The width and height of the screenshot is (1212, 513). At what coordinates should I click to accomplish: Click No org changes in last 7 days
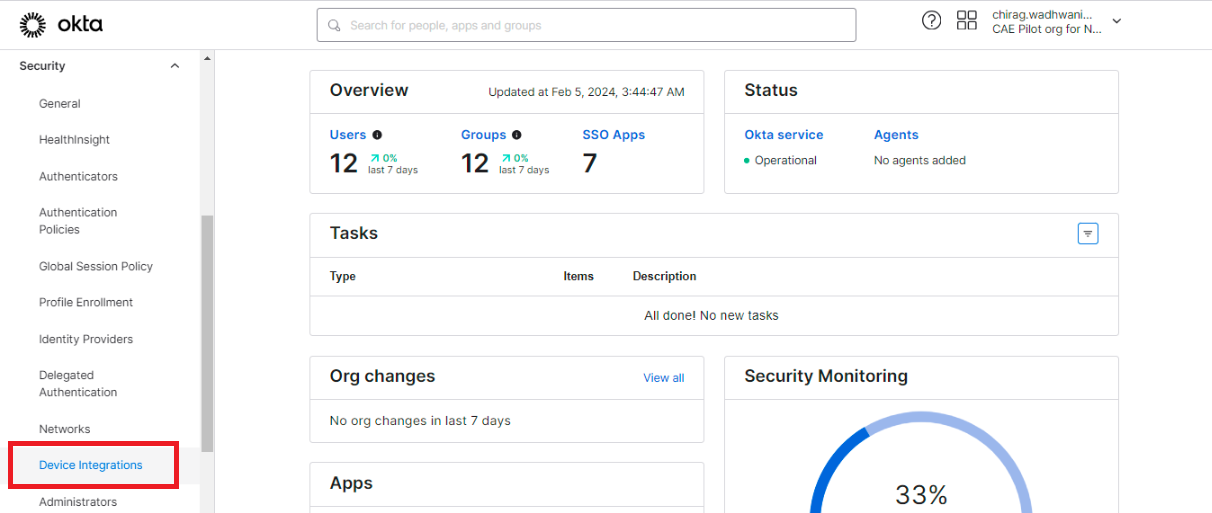[x=420, y=421]
